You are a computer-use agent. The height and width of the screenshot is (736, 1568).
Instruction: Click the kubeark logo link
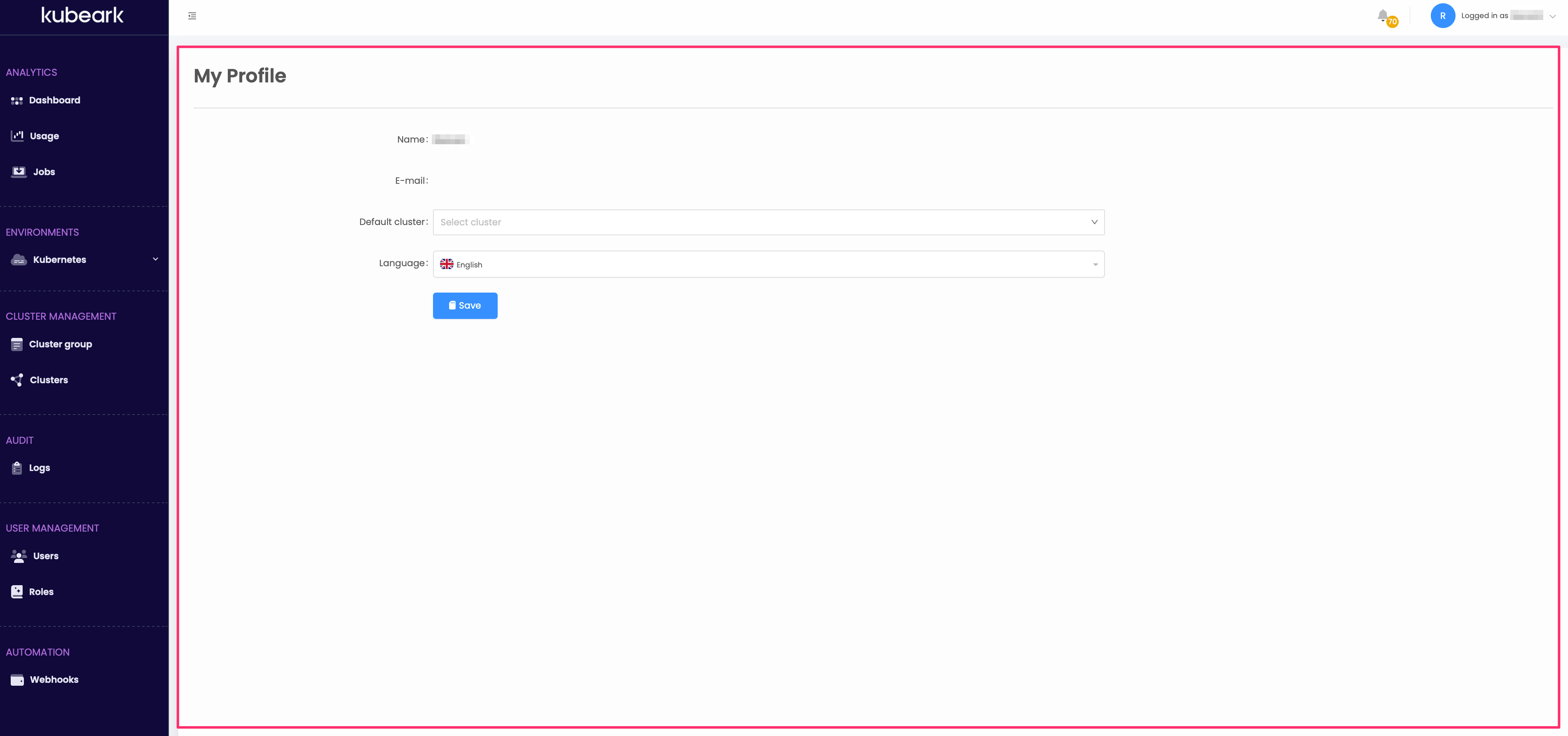point(82,15)
